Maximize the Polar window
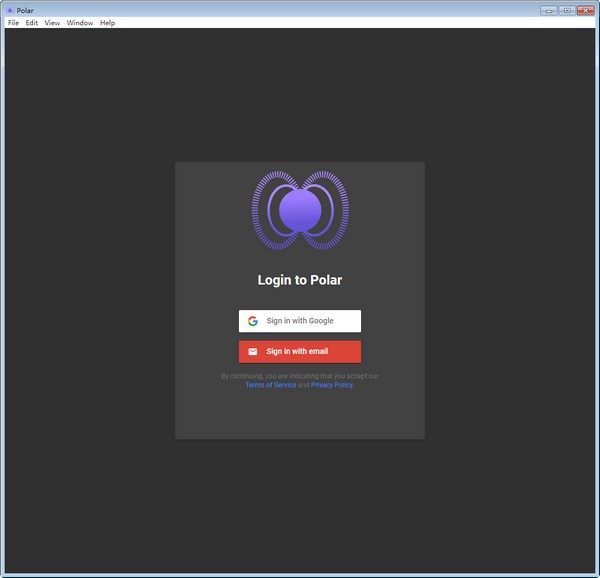The width and height of the screenshot is (600, 578). click(566, 10)
